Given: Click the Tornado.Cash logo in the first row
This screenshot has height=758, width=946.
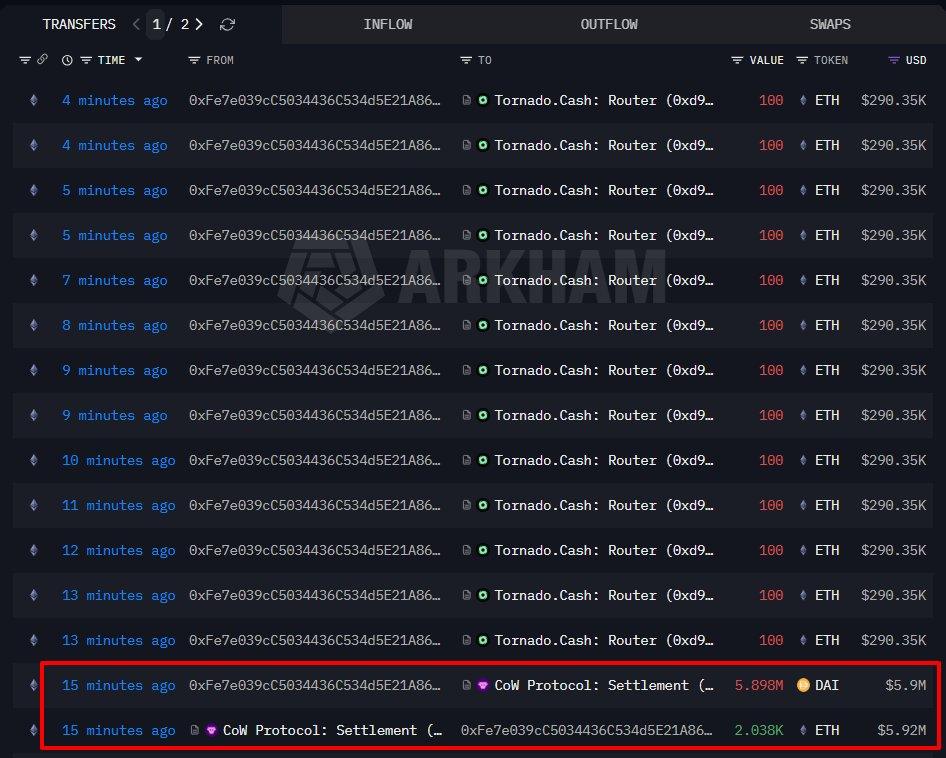Looking at the screenshot, I should (x=483, y=100).
